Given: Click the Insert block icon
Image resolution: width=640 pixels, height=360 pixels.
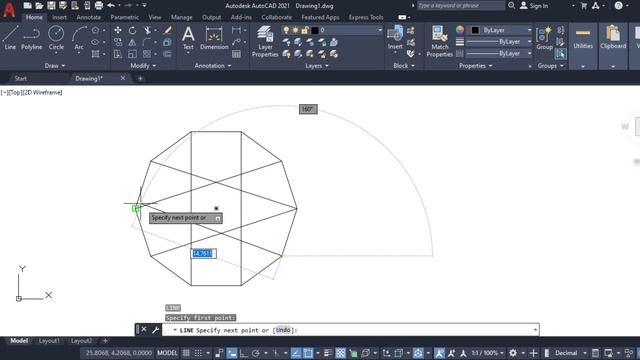Looking at the screenshot, I should click(395, 38).
